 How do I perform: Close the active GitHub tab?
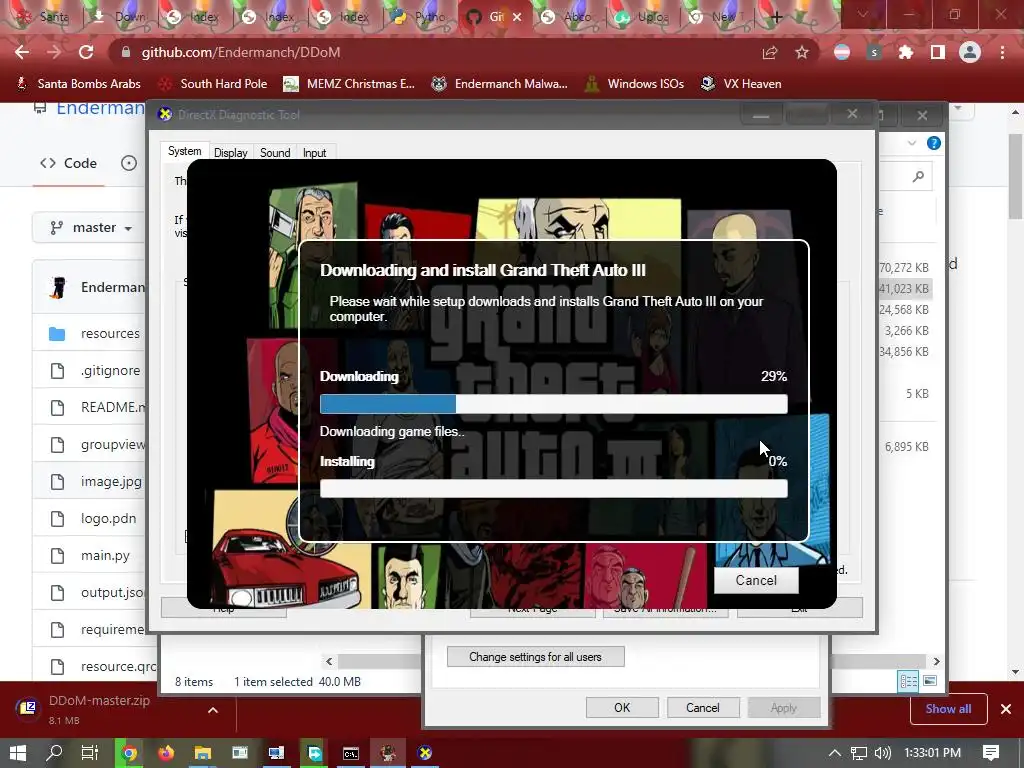(517, 17)
